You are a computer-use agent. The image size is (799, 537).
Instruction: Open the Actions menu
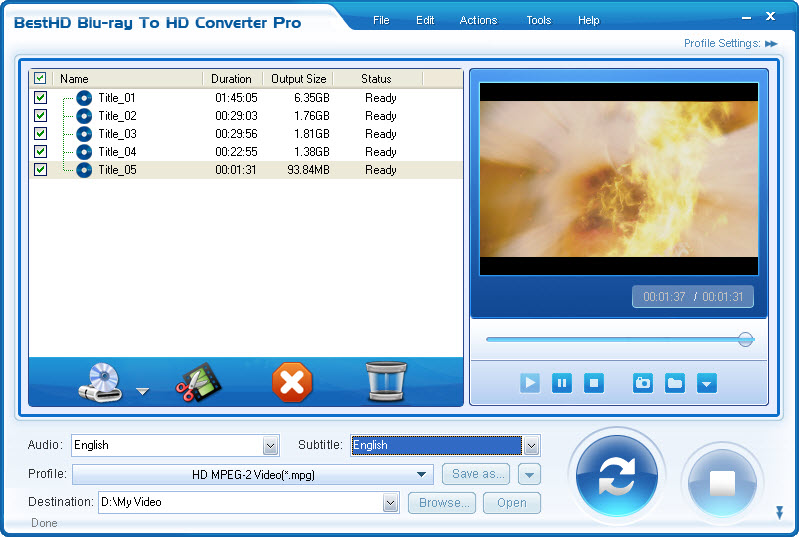(478, 20)
